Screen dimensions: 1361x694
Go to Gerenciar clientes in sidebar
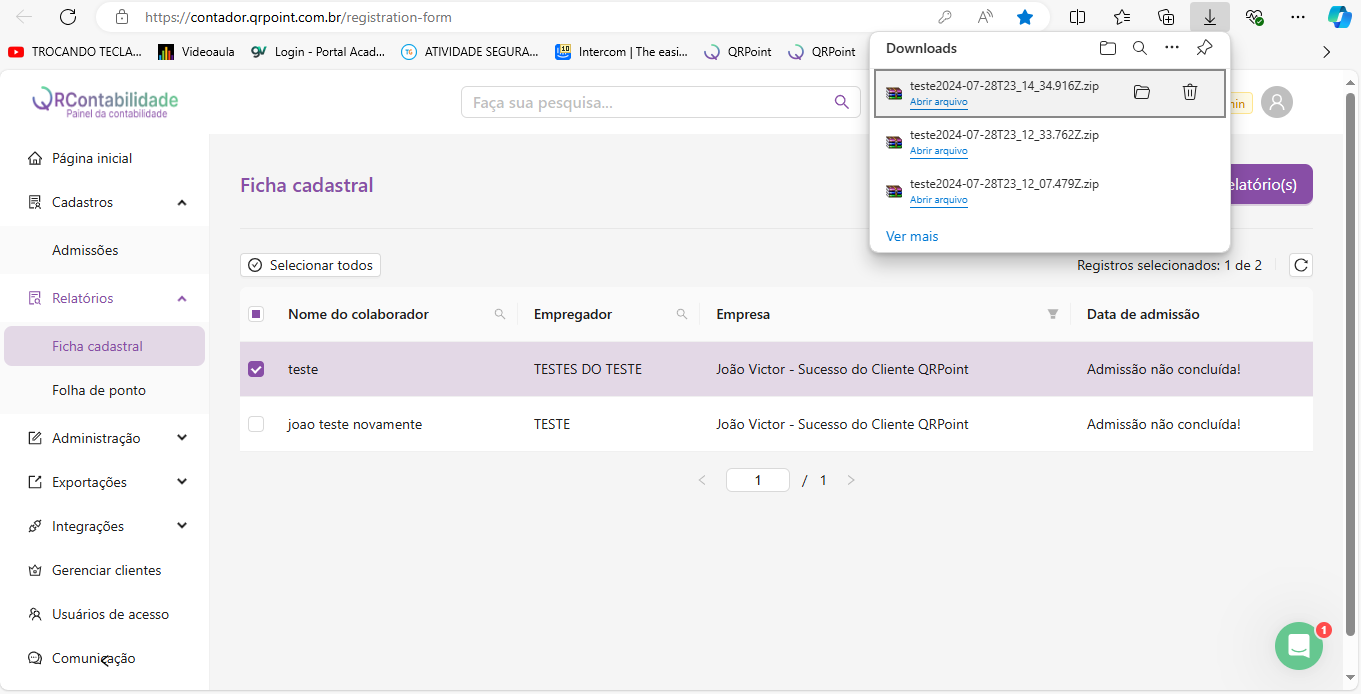(106, 570)
